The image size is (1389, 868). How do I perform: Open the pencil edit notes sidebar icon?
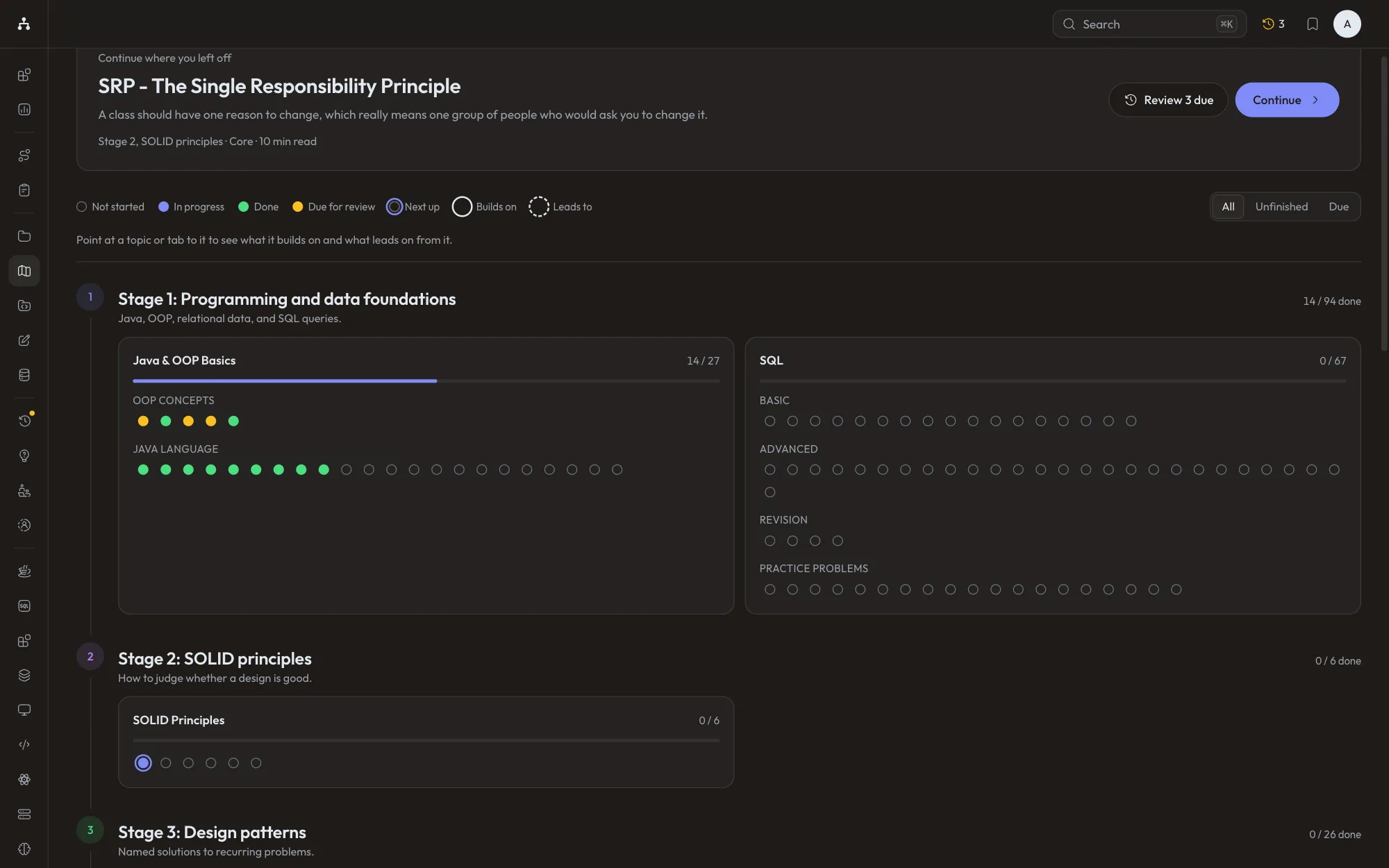click(x=24, y=340)
